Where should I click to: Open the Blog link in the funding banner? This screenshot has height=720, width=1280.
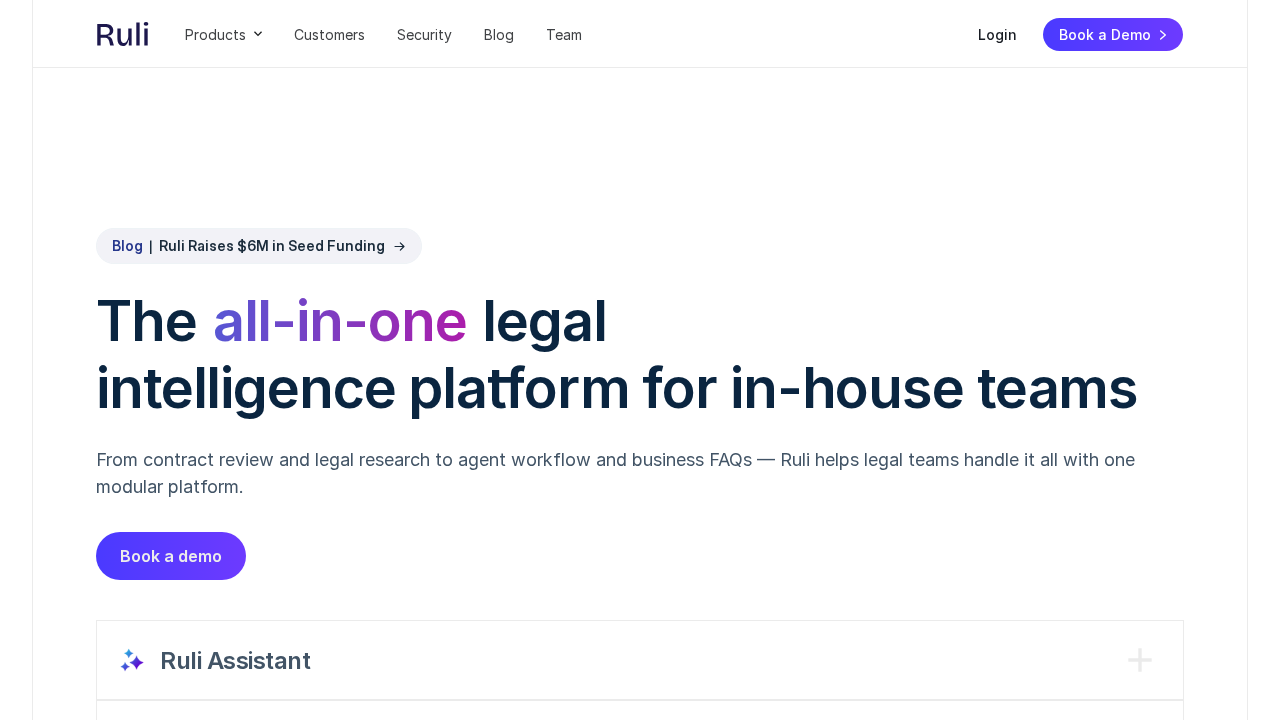tap(127, 244)
